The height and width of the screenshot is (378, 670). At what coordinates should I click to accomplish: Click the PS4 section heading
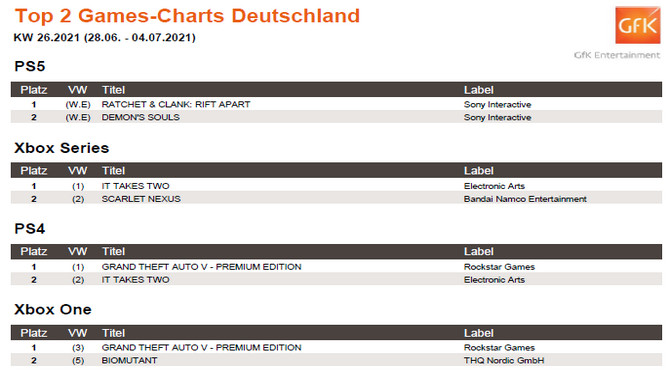pos(29,229)
